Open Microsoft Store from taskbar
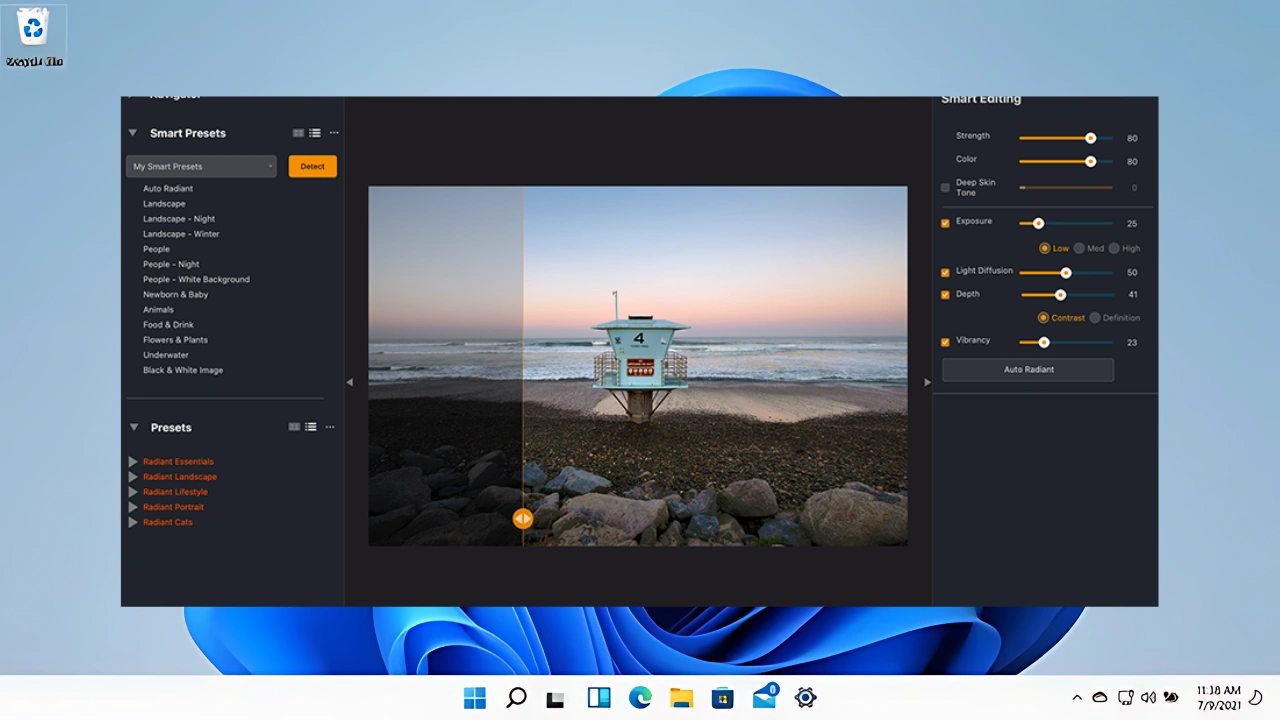Viewport: 1280px width, 720px height. (x=723, y=698)
